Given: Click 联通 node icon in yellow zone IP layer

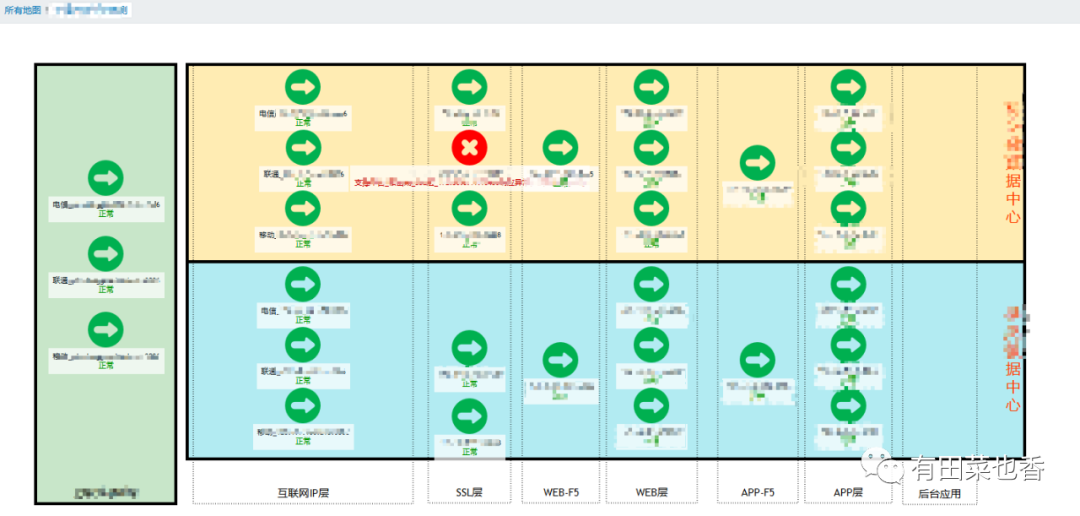Looking at the screenshot, I should 303,147.
